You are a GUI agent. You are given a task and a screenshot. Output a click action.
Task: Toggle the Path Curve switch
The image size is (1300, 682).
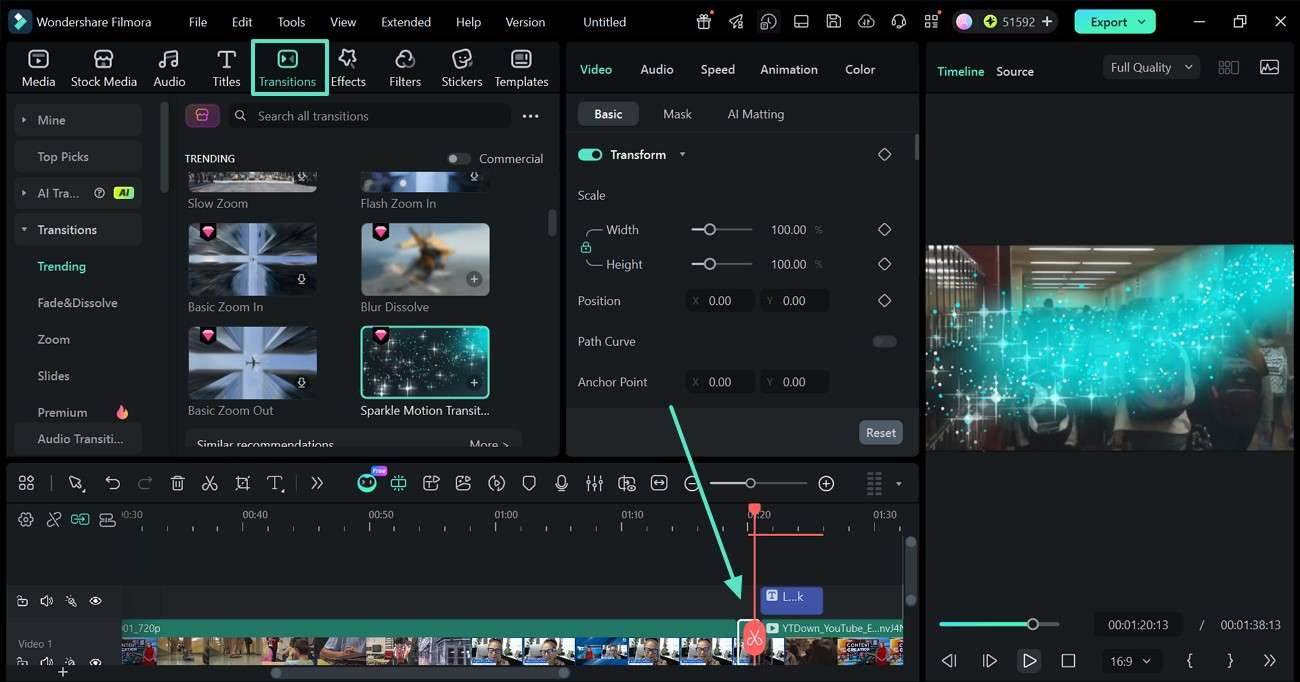tap(884, 341)
